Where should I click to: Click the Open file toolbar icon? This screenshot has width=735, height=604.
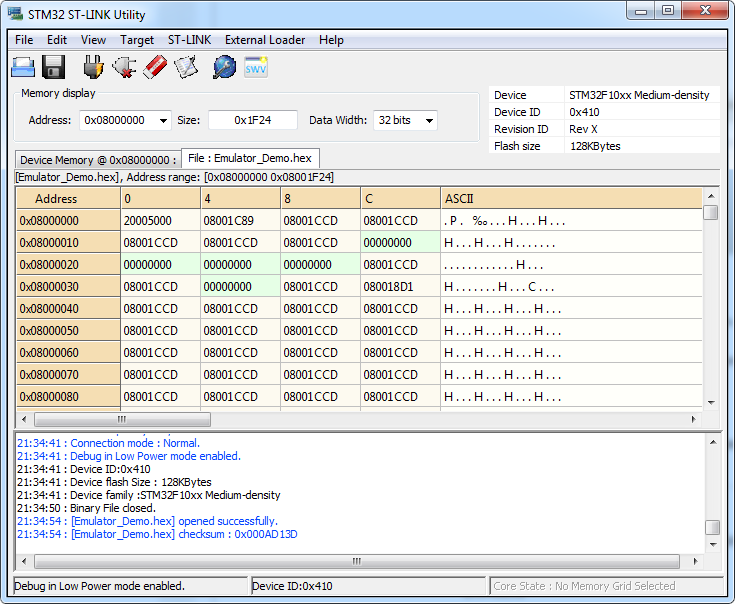(23, 67)
